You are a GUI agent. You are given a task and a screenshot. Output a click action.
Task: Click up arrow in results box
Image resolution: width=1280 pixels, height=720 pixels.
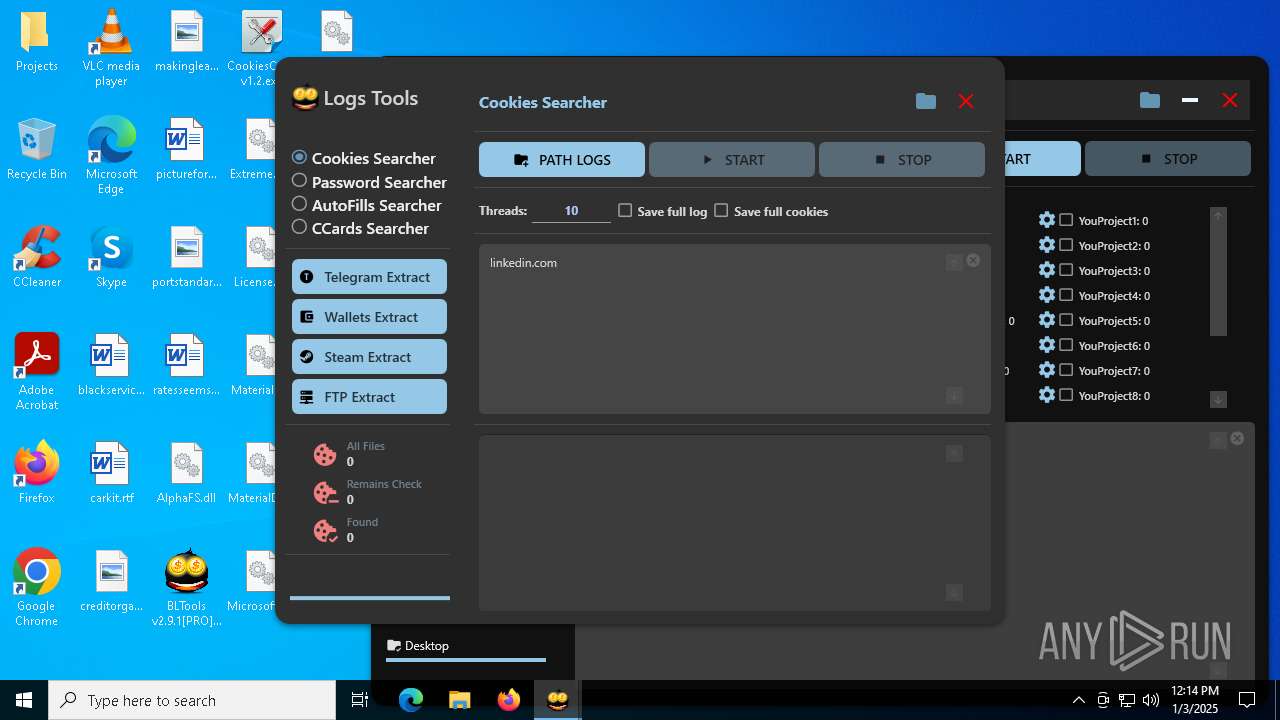pos(954,454)
